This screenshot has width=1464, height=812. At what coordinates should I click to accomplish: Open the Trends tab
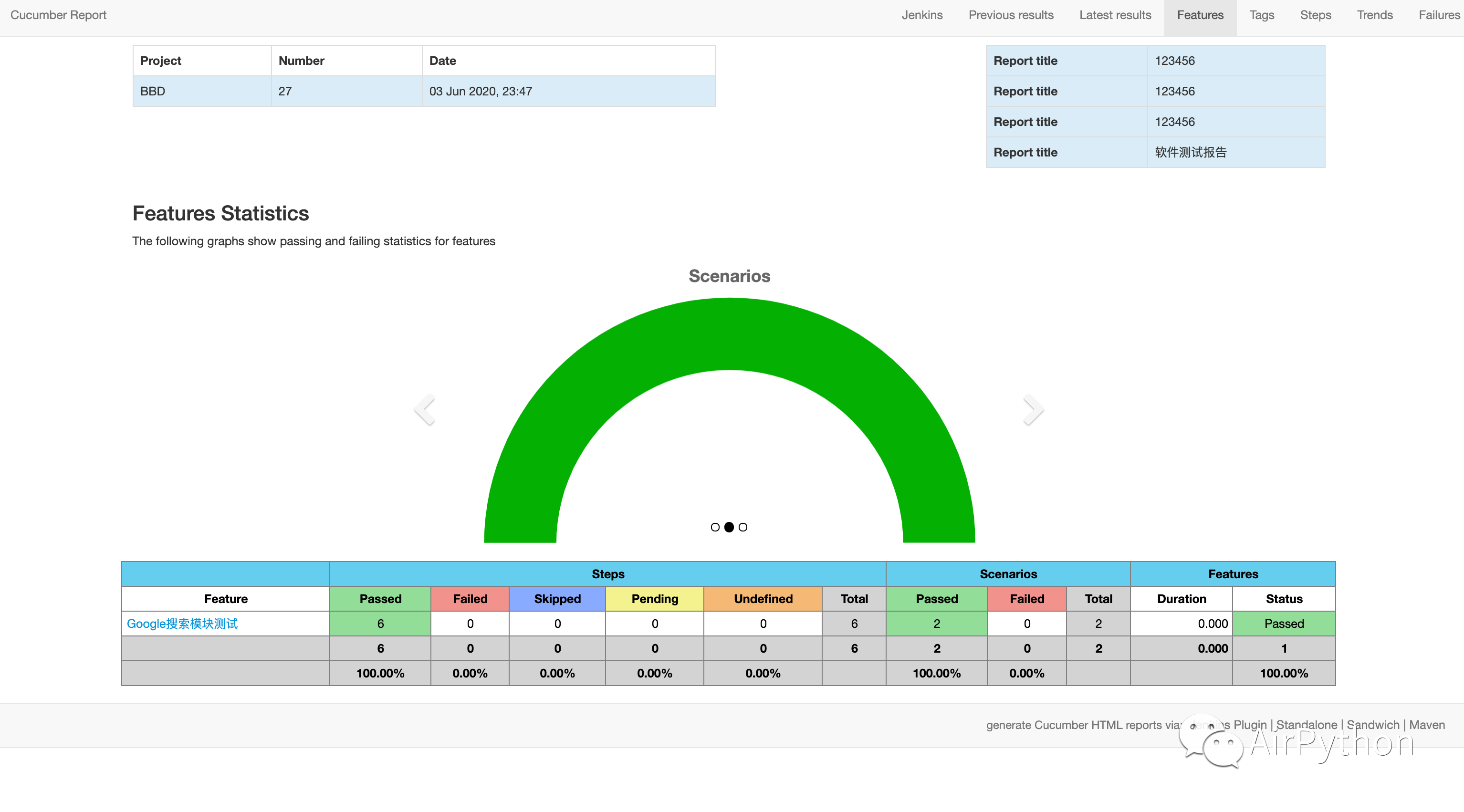pyautogui.click(x=1374, y=15)
